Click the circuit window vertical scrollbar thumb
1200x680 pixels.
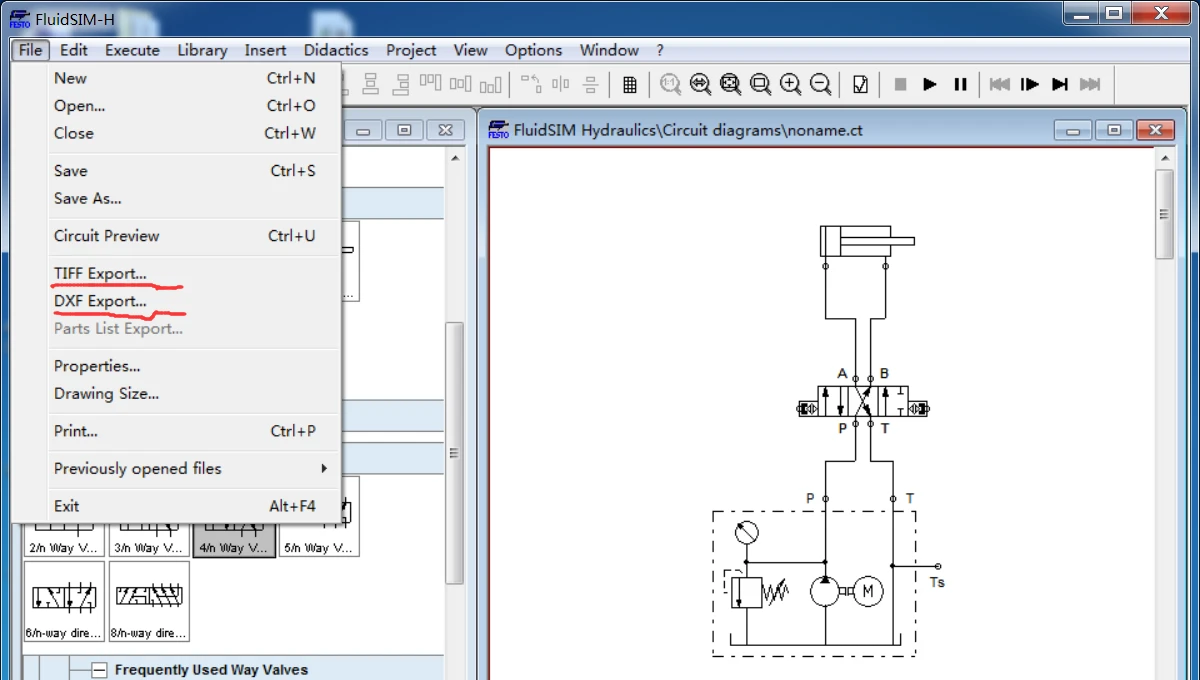(1164, 214)
